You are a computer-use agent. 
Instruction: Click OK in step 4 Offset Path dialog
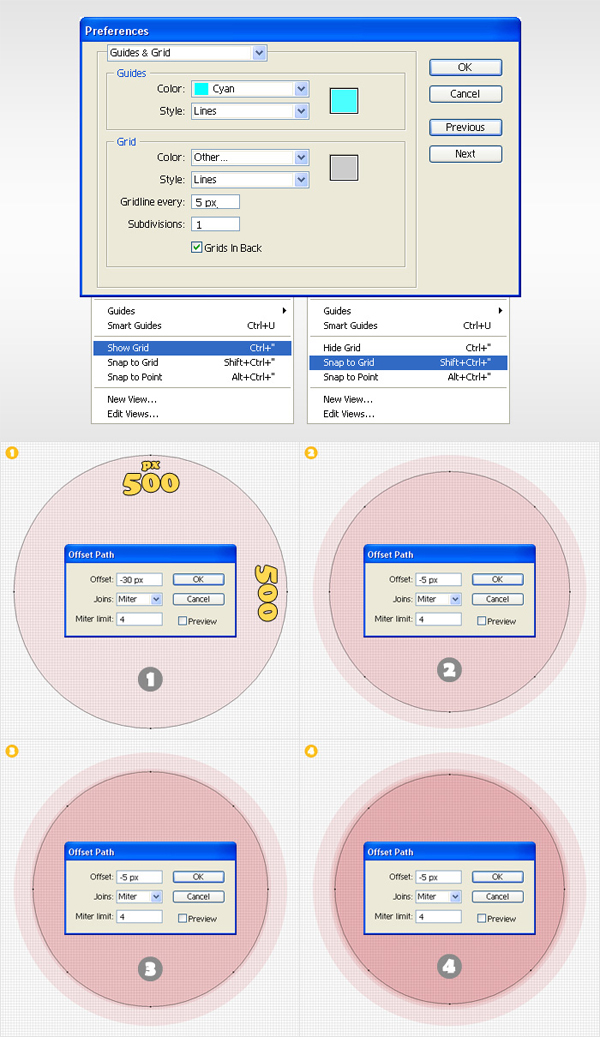(x=497, y=877)
